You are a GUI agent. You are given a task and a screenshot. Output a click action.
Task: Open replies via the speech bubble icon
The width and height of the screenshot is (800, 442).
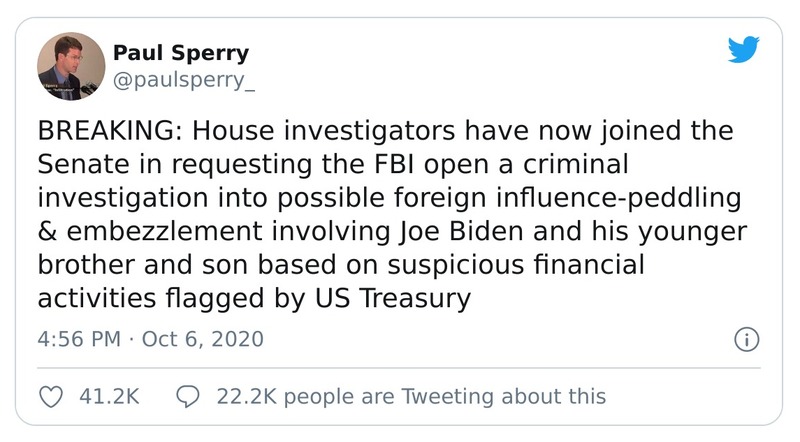[188, 396]
